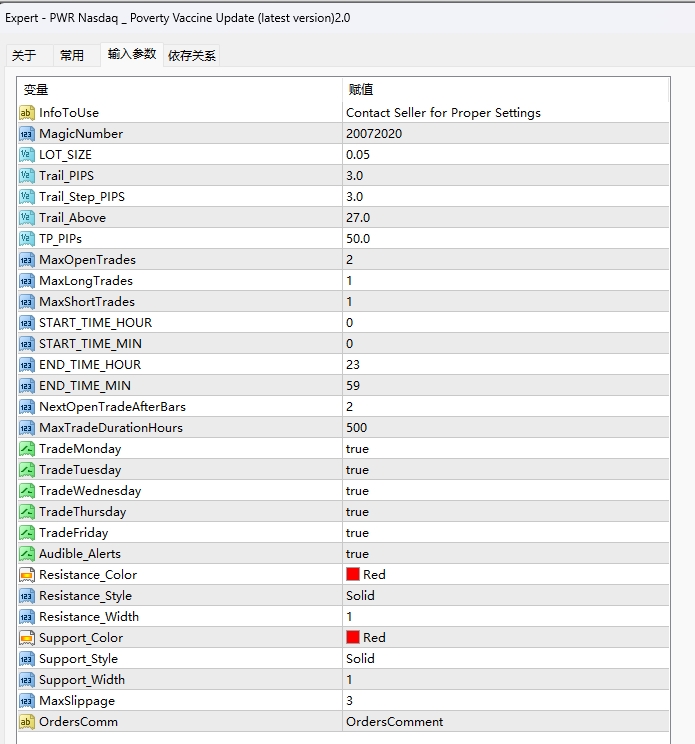Click the icon beside START_TIME_HOUR
Viewport: 695px width, 744px height.
[x=27, y=323]
